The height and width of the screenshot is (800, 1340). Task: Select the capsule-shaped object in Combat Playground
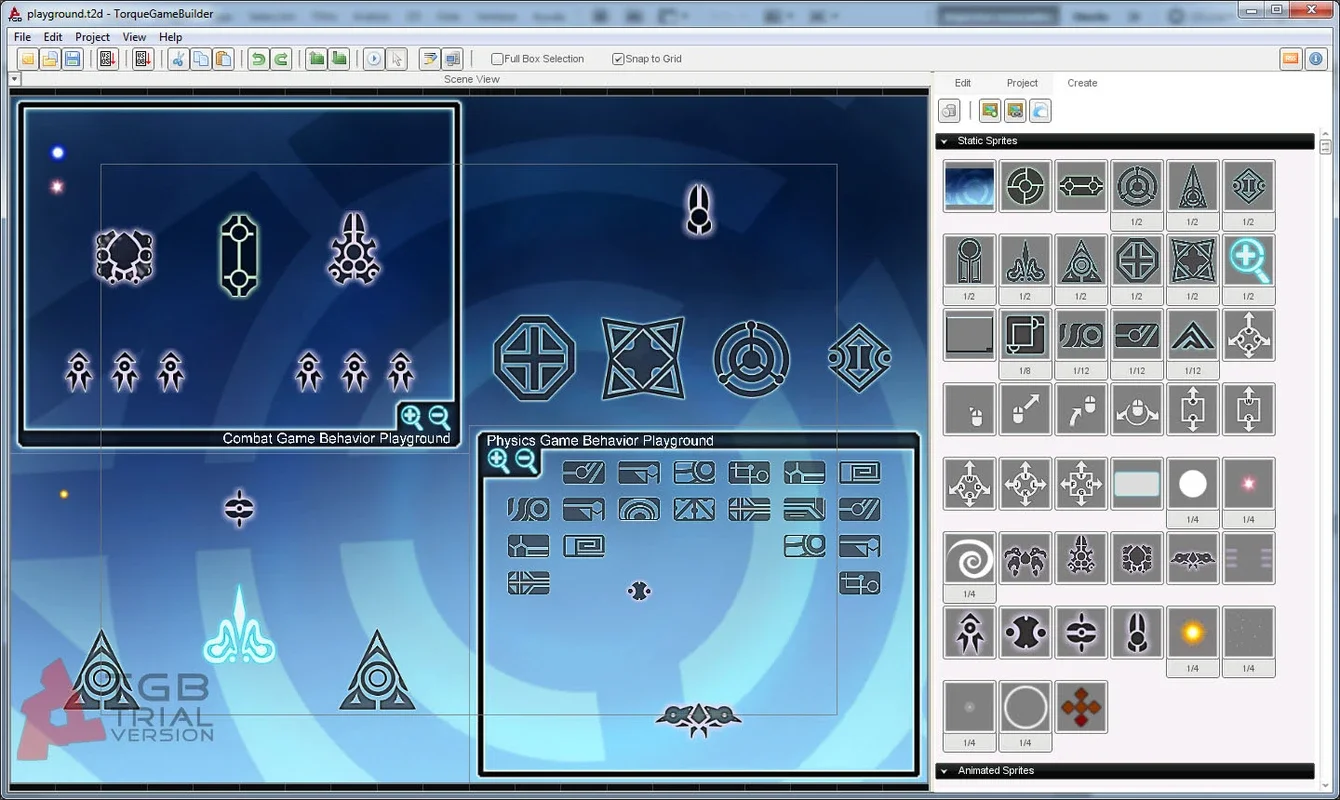239,256
